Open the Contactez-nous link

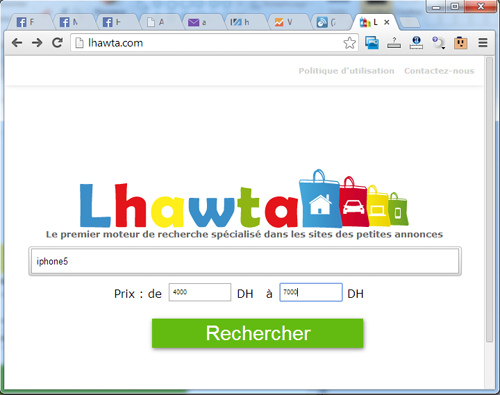(439, 71)
